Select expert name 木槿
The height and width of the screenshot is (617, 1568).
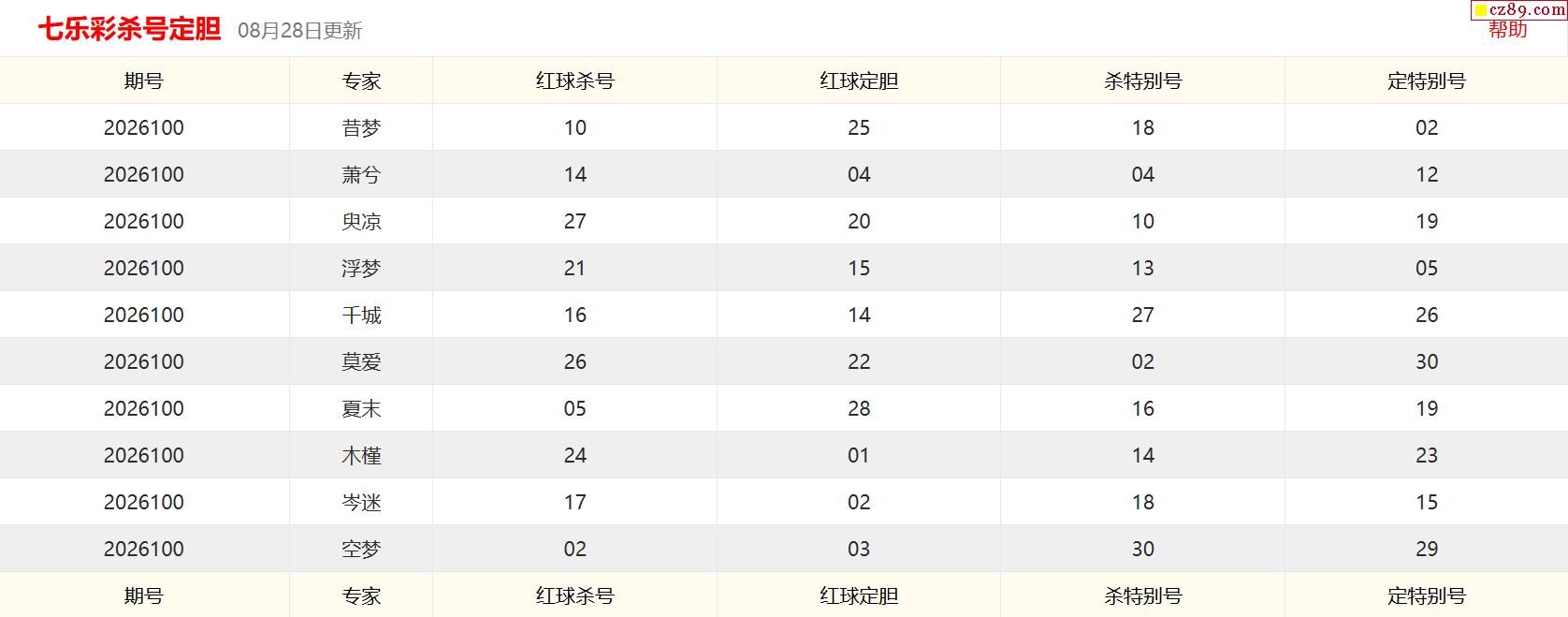pos(361,455)
